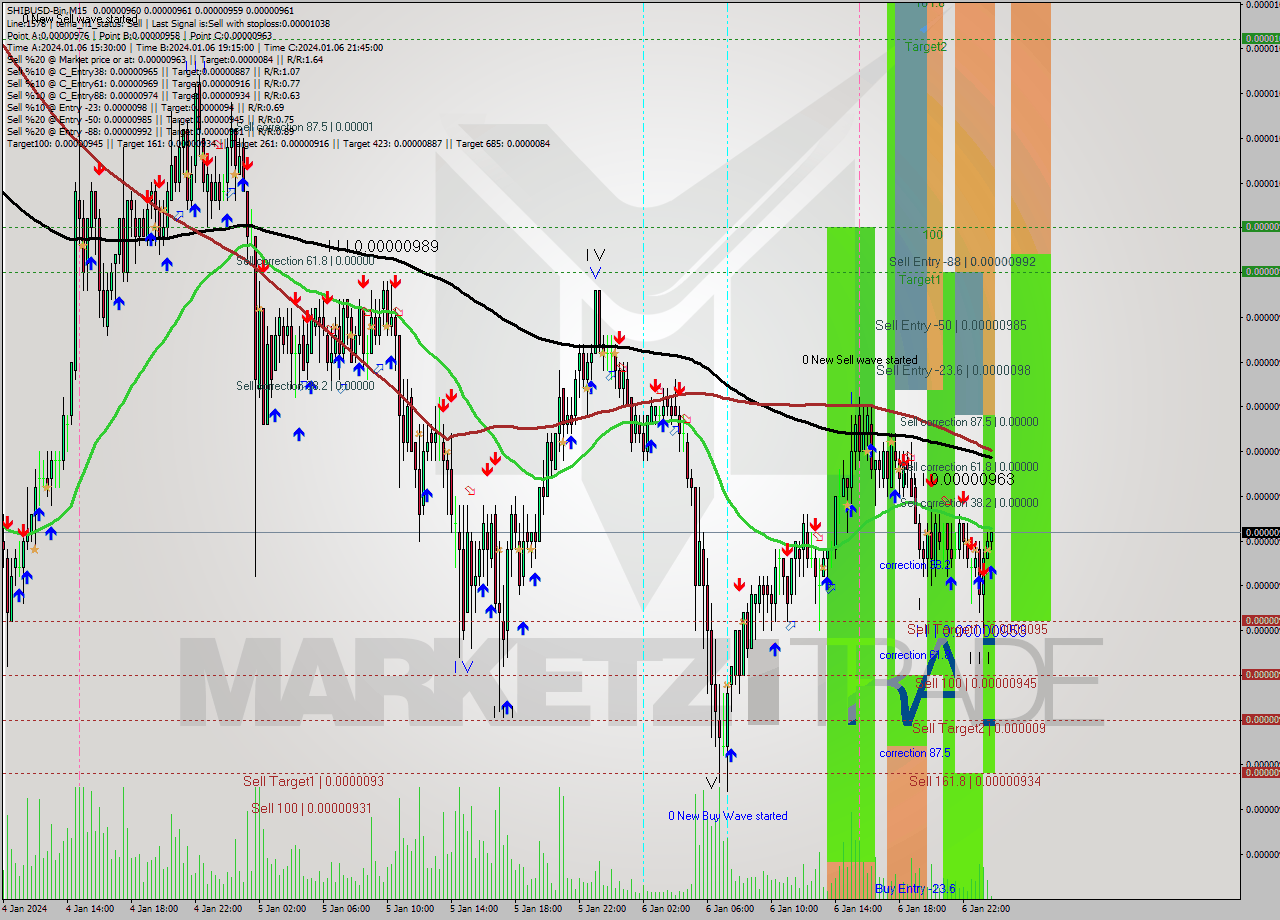Click the "5 Jan 10:00" time axis label
1280x920 pixels.
(408, 909)
